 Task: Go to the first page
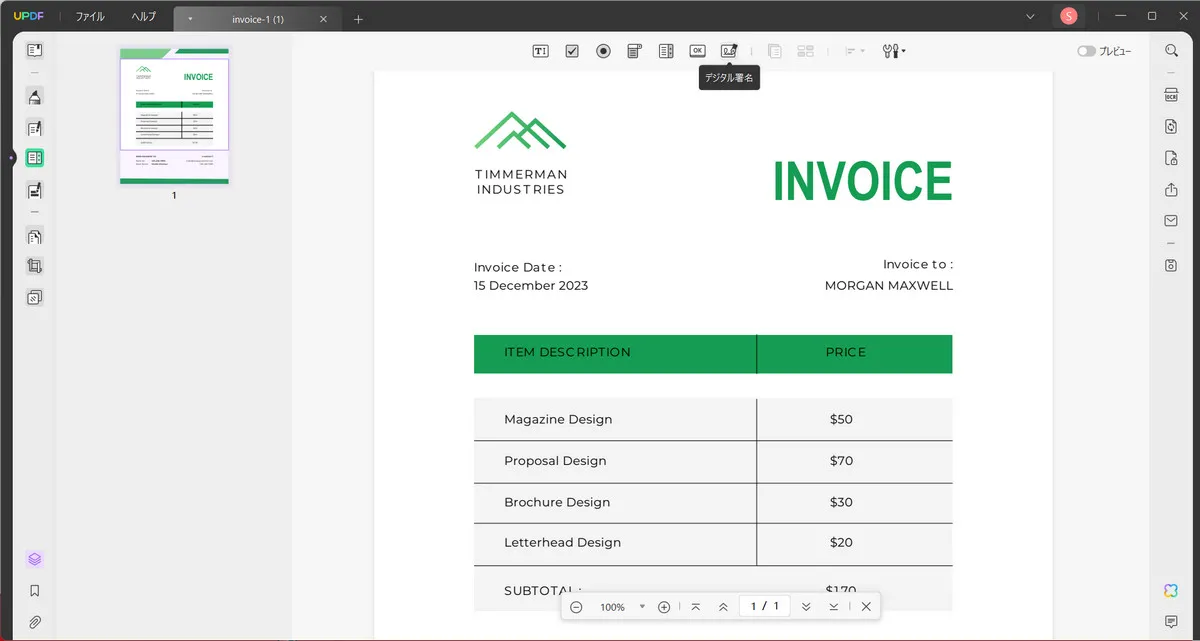coord(696,607)
